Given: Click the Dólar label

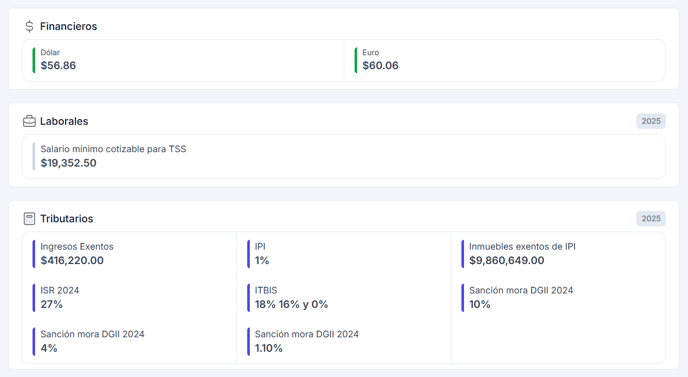Looking at the screenshot, I should tap(50, 52).
